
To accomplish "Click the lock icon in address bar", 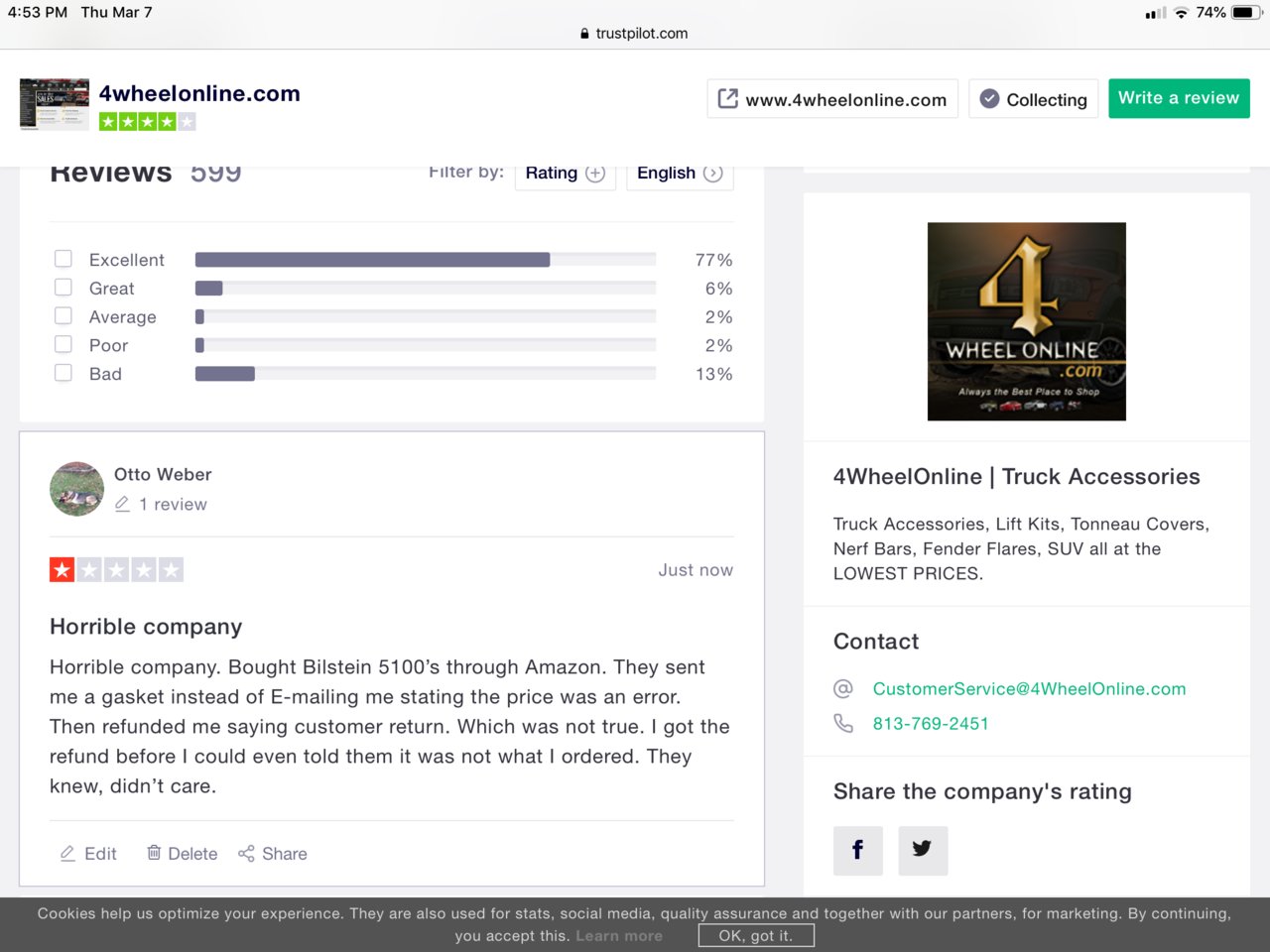I will point(584,33).
